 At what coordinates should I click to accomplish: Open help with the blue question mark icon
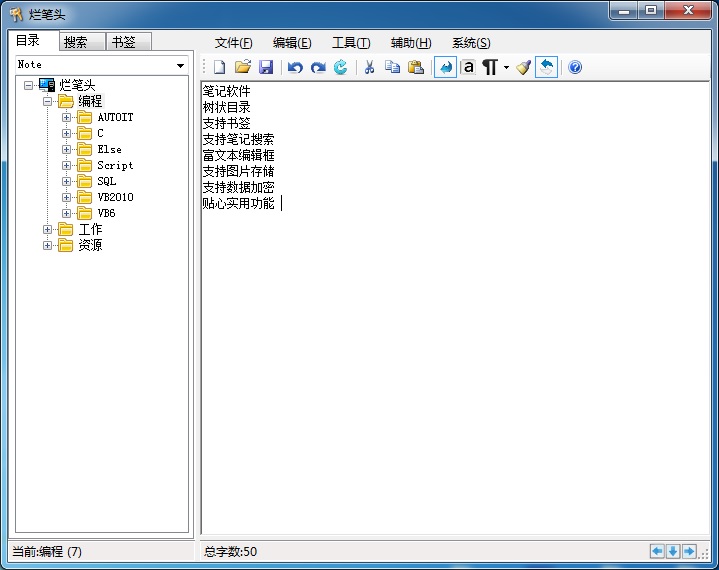575,67
